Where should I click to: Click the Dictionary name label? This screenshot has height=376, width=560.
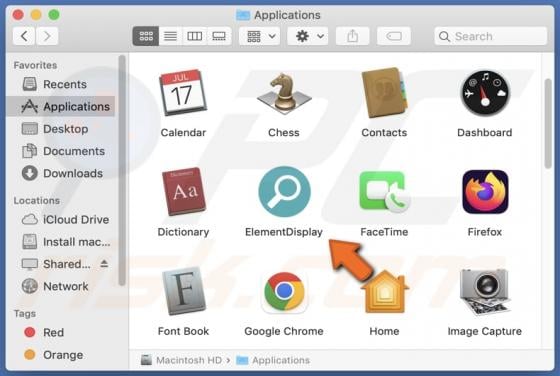pyautogui.click(x=183, y=232)
